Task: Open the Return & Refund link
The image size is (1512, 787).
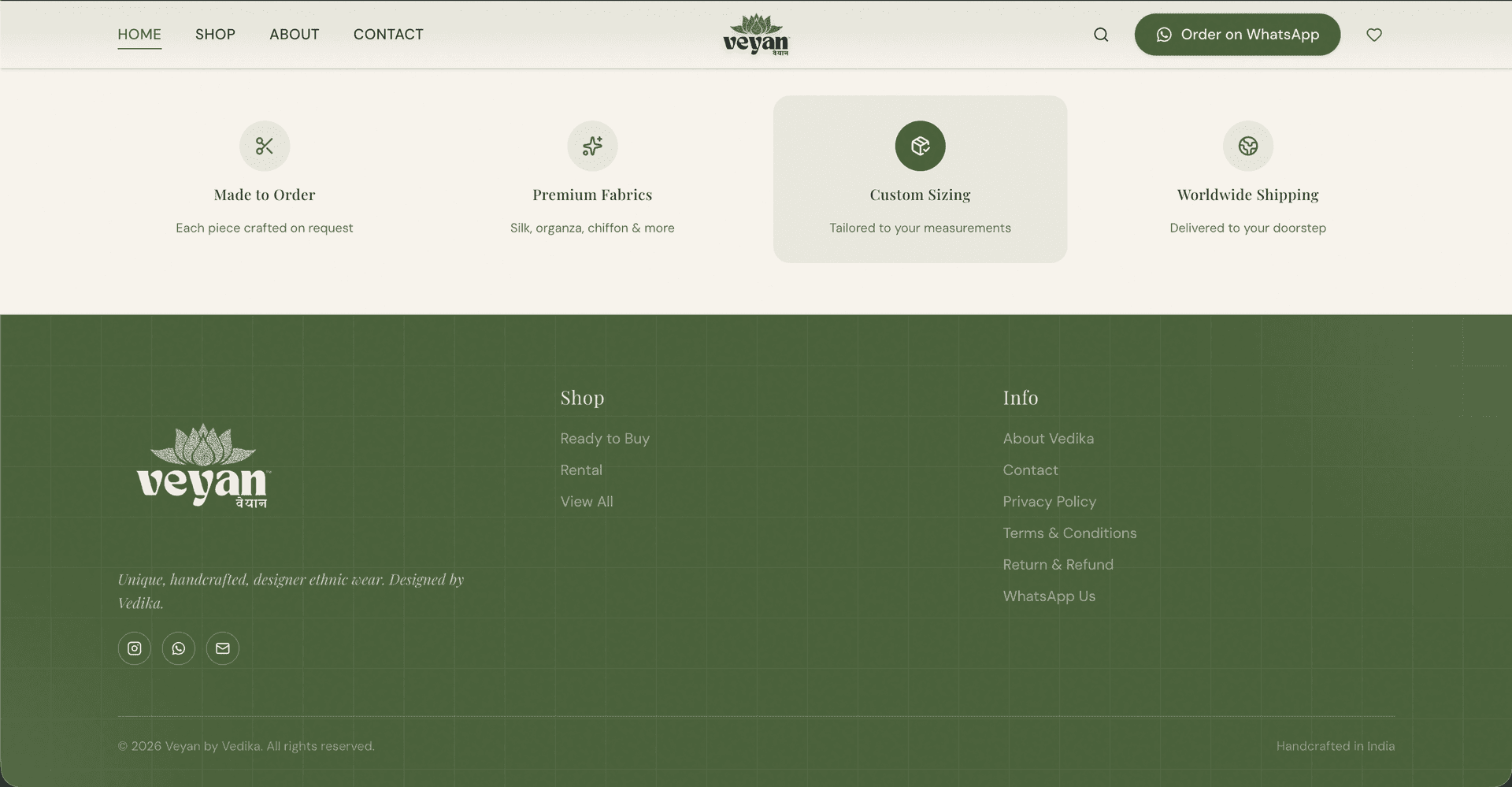Action: click(1058, 565)
